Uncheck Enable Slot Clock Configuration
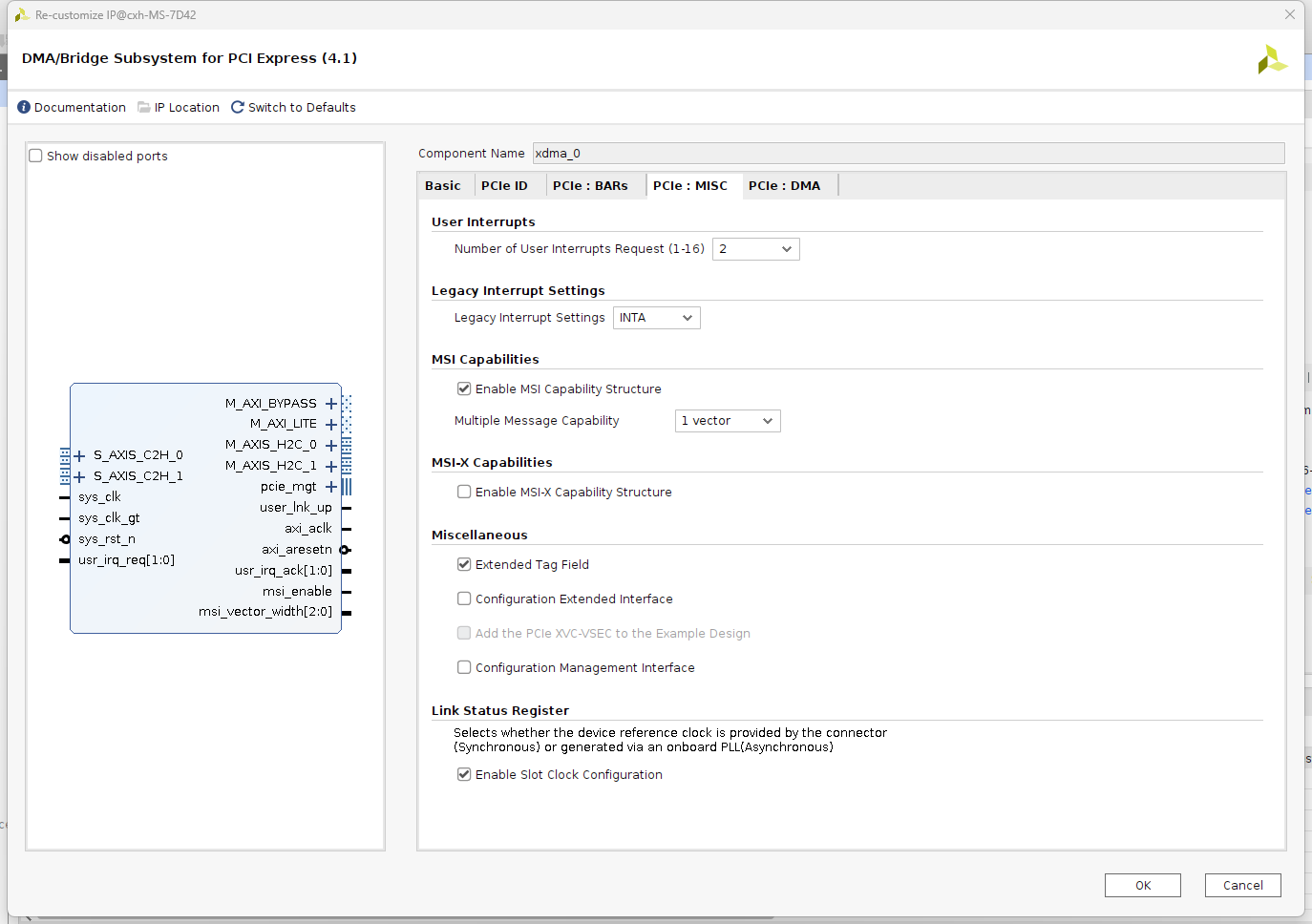The width and height of the screenshot is (1312, 924). pyautogui.click(x=464, y=774)
